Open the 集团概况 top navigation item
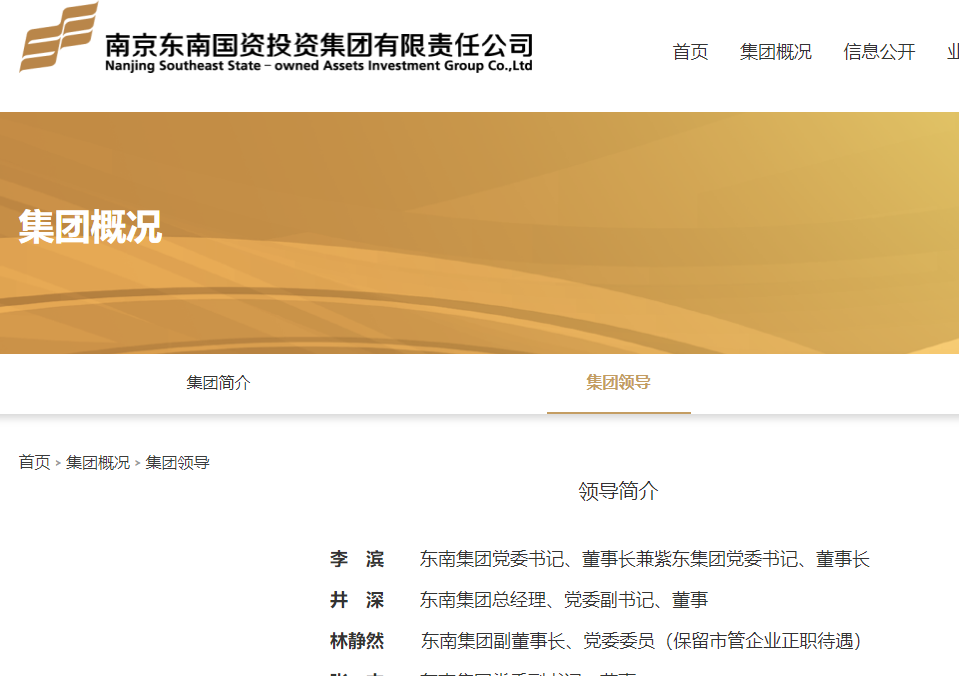Screen dimensions: 959x676 [776, 52]
